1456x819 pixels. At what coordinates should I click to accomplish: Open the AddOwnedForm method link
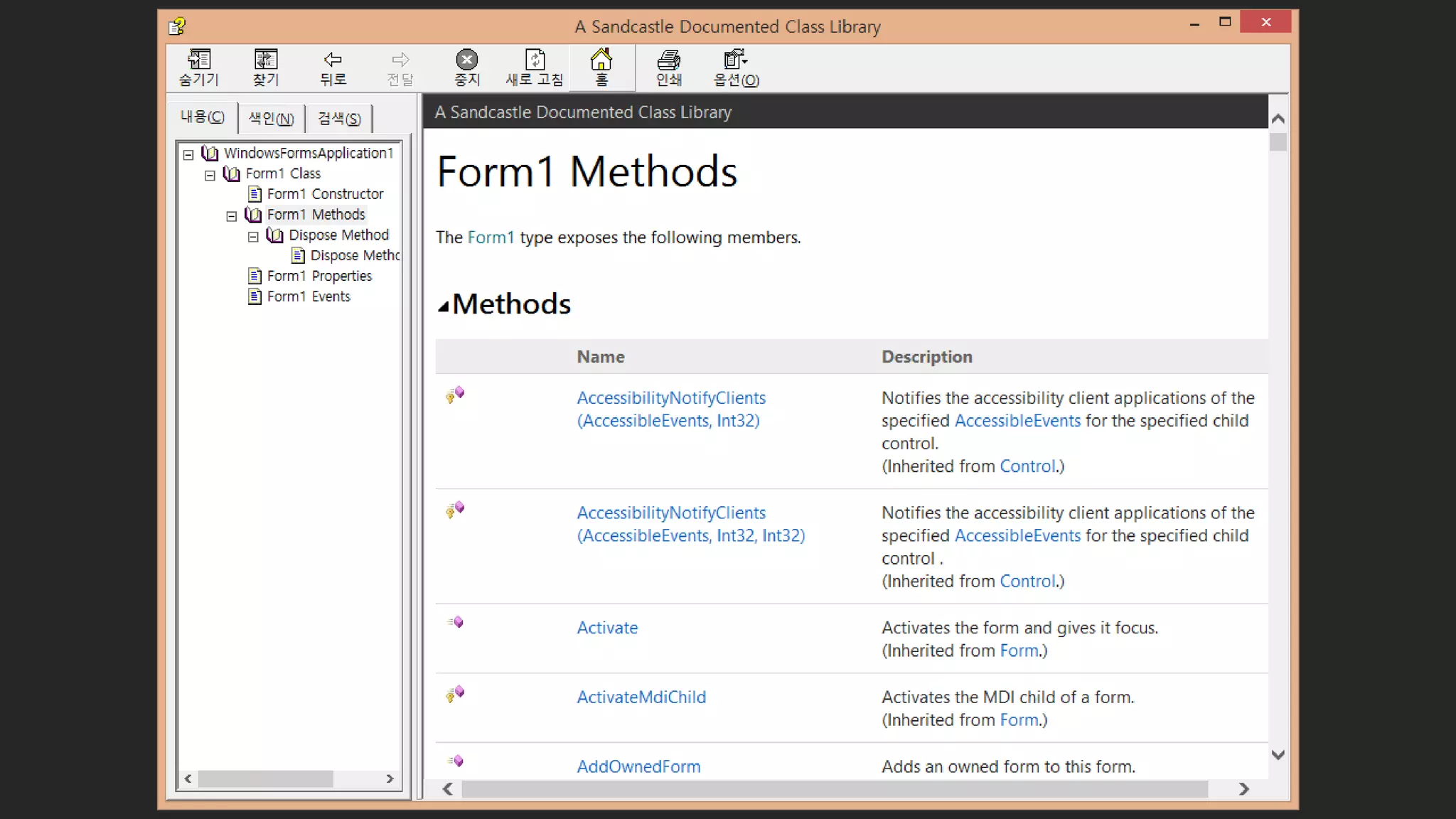pos(638,766)
